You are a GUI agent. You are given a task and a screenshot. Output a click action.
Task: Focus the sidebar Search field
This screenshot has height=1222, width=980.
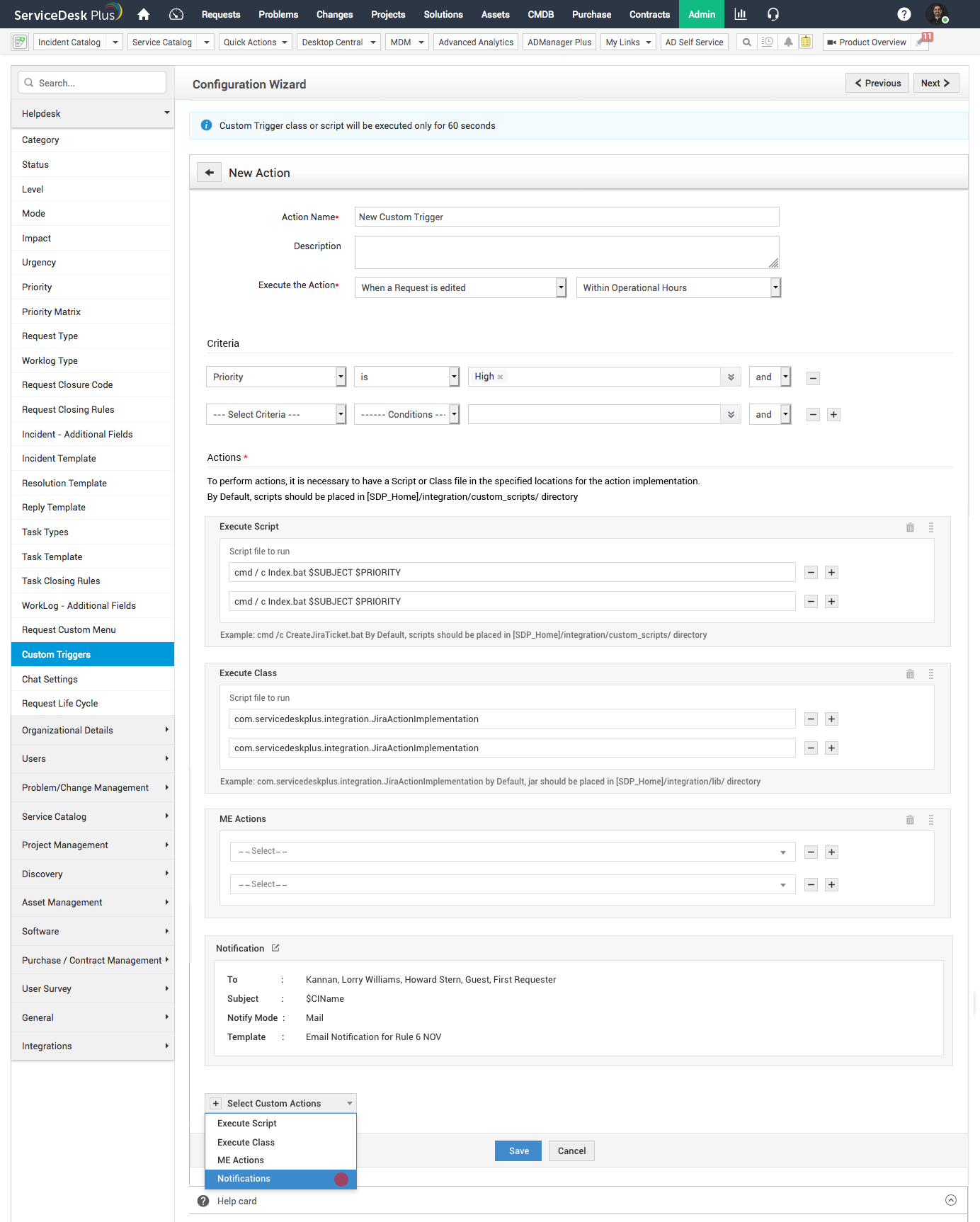coord(92,82)
